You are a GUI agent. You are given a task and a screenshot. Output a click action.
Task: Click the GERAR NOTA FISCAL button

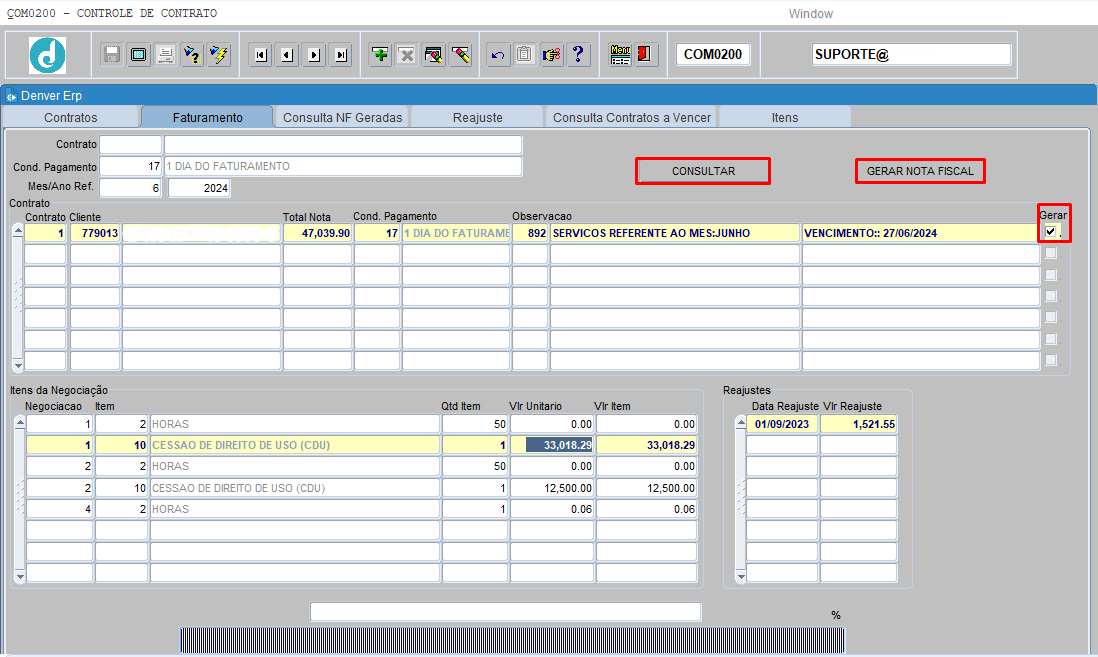pos(920,171)
